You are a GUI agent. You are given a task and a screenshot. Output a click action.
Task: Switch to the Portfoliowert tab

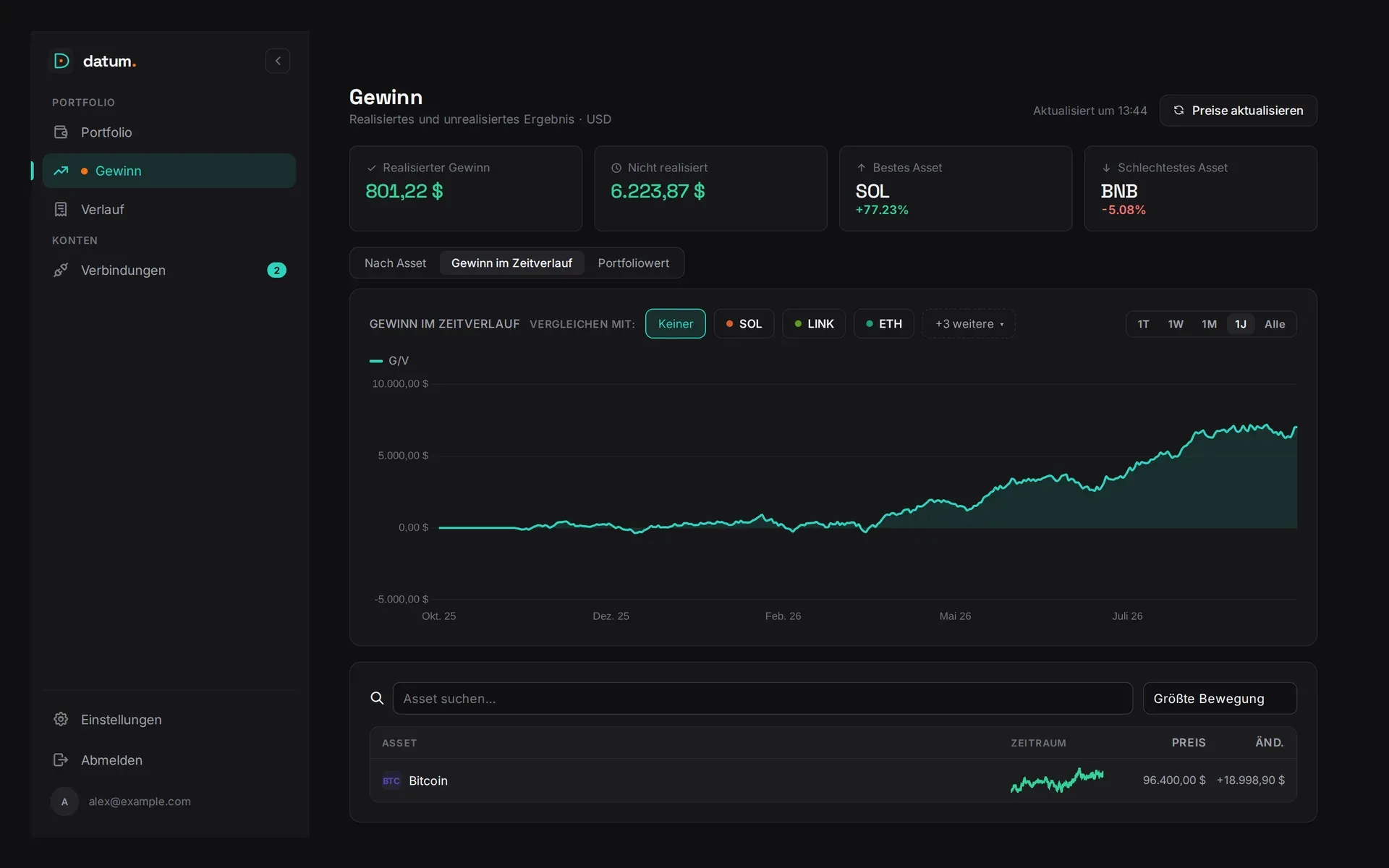pos(633,263)
